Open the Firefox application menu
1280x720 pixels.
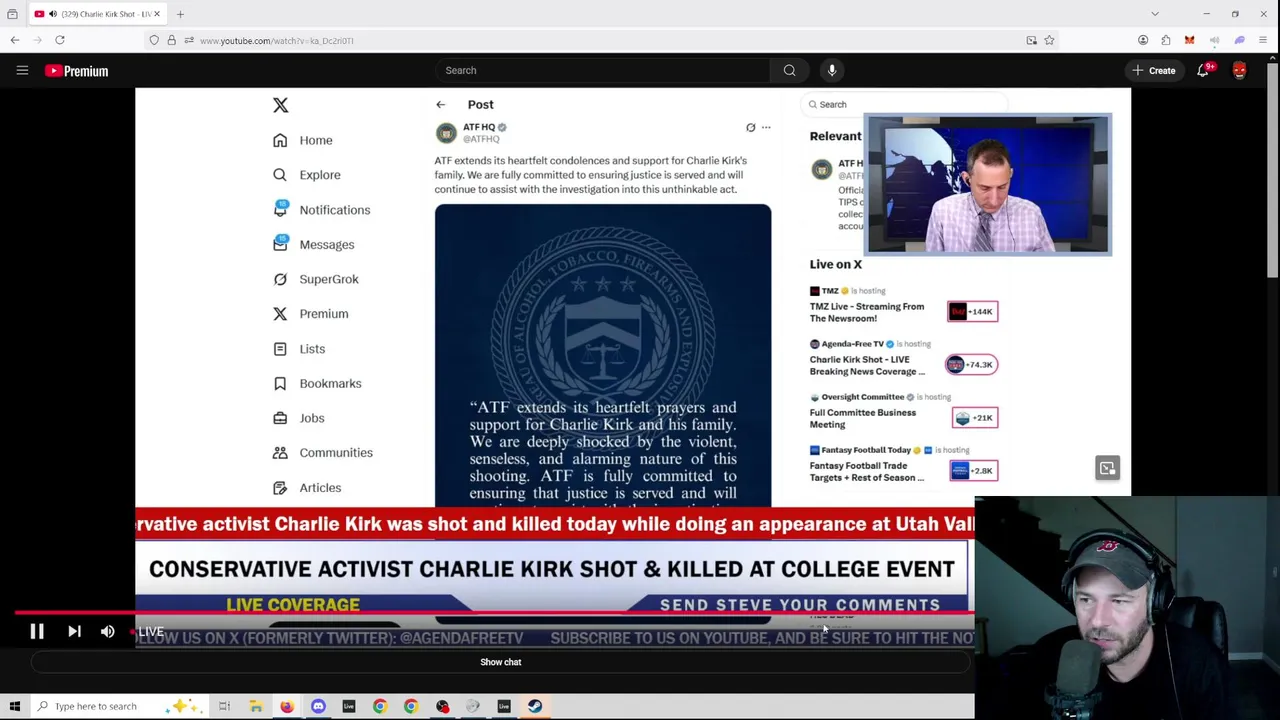tap(1263, 40)
